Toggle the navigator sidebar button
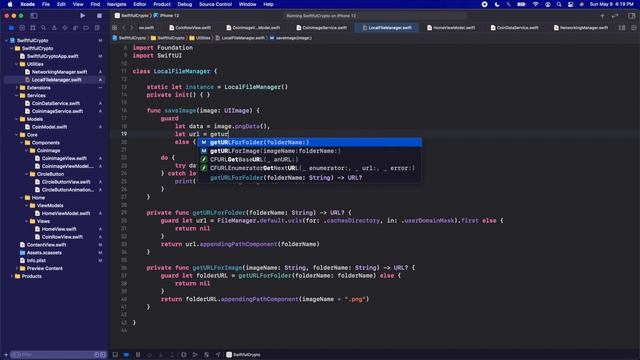The width and height of the screenshot is (640, 360). pos(34,16)
